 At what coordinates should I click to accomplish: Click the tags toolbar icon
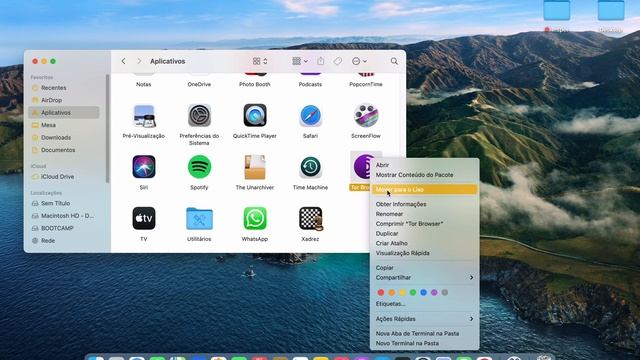[338, 61]
